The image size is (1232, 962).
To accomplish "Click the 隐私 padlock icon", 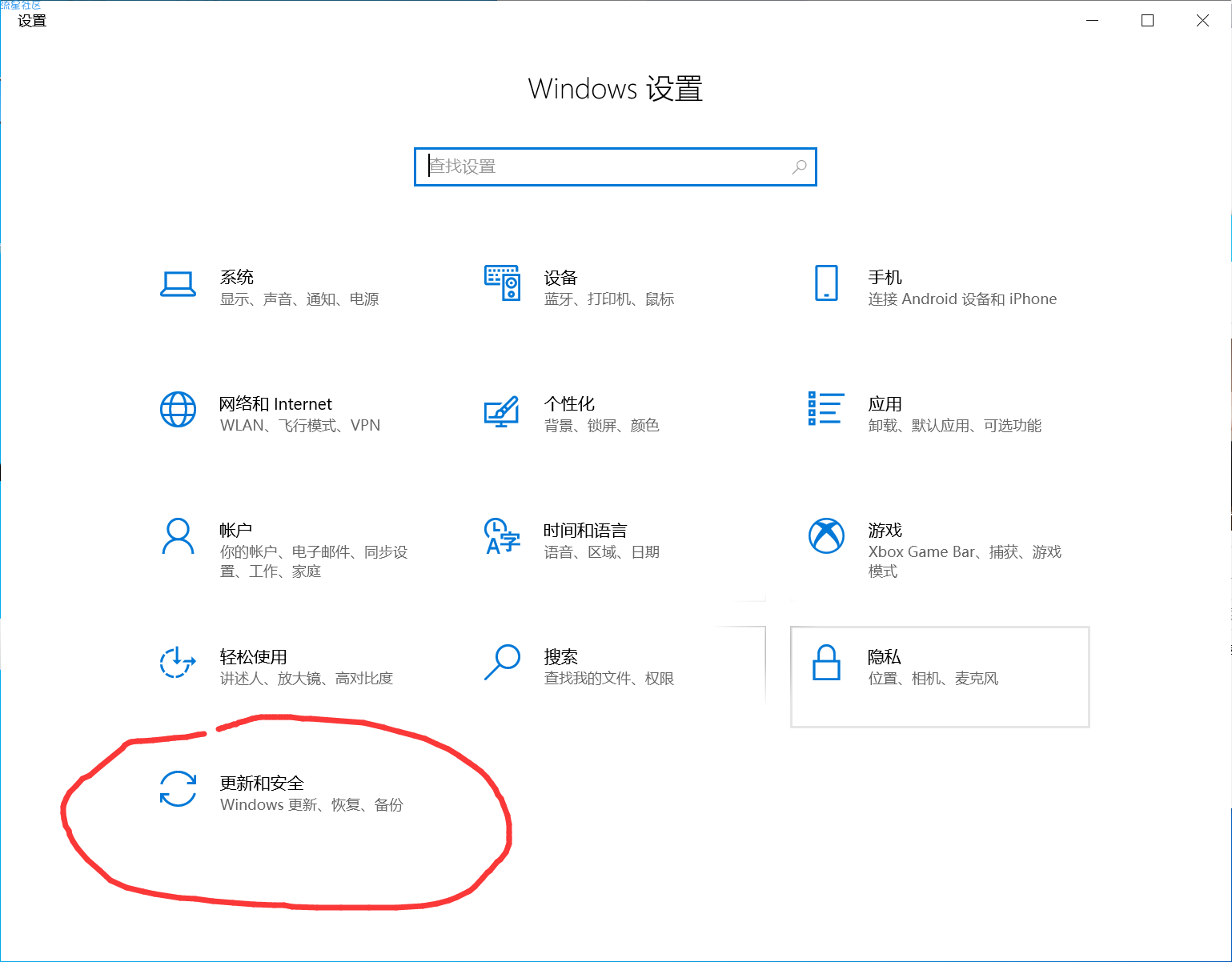I will click(x=826, y=663).
